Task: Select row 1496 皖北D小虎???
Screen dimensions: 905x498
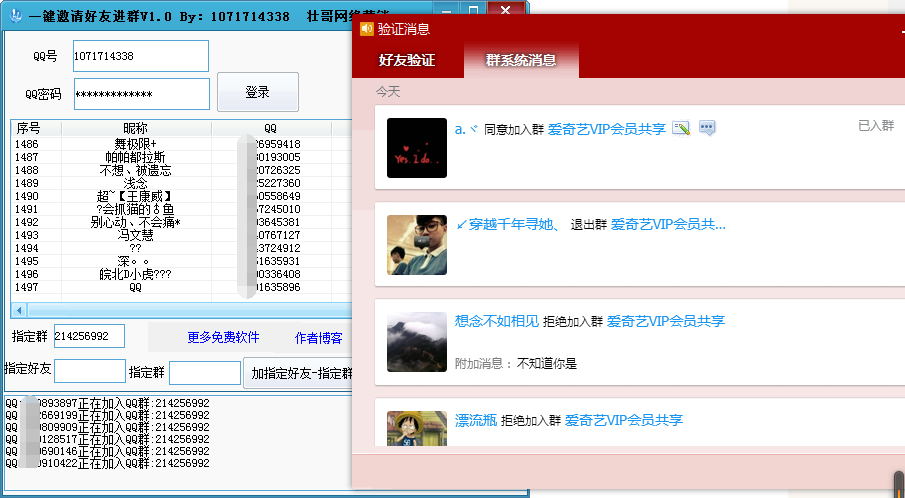Action: 181,274
